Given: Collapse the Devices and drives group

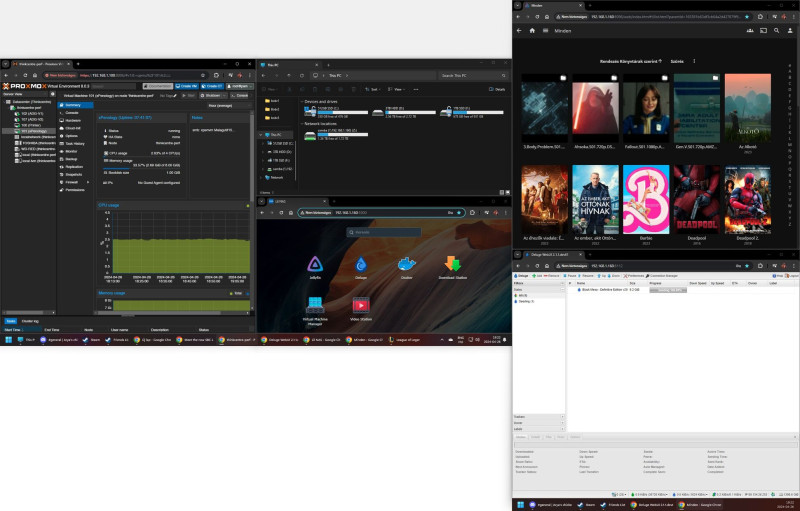Looking at the screenshot, I should pos(302,101).
